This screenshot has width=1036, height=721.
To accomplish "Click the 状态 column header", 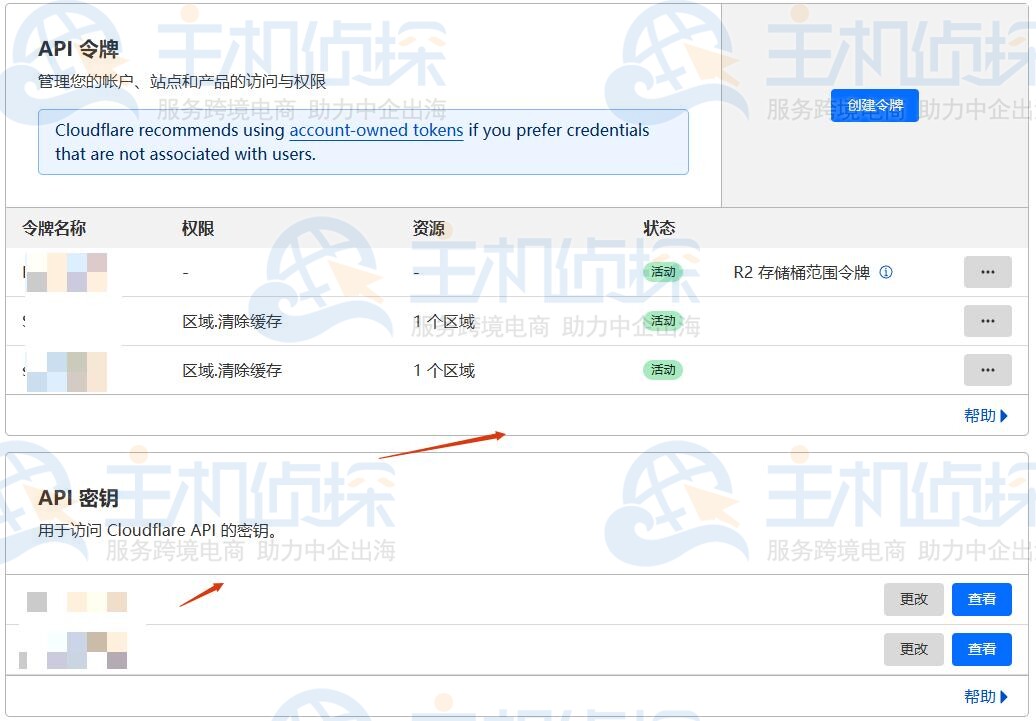I will click(659, 228).
